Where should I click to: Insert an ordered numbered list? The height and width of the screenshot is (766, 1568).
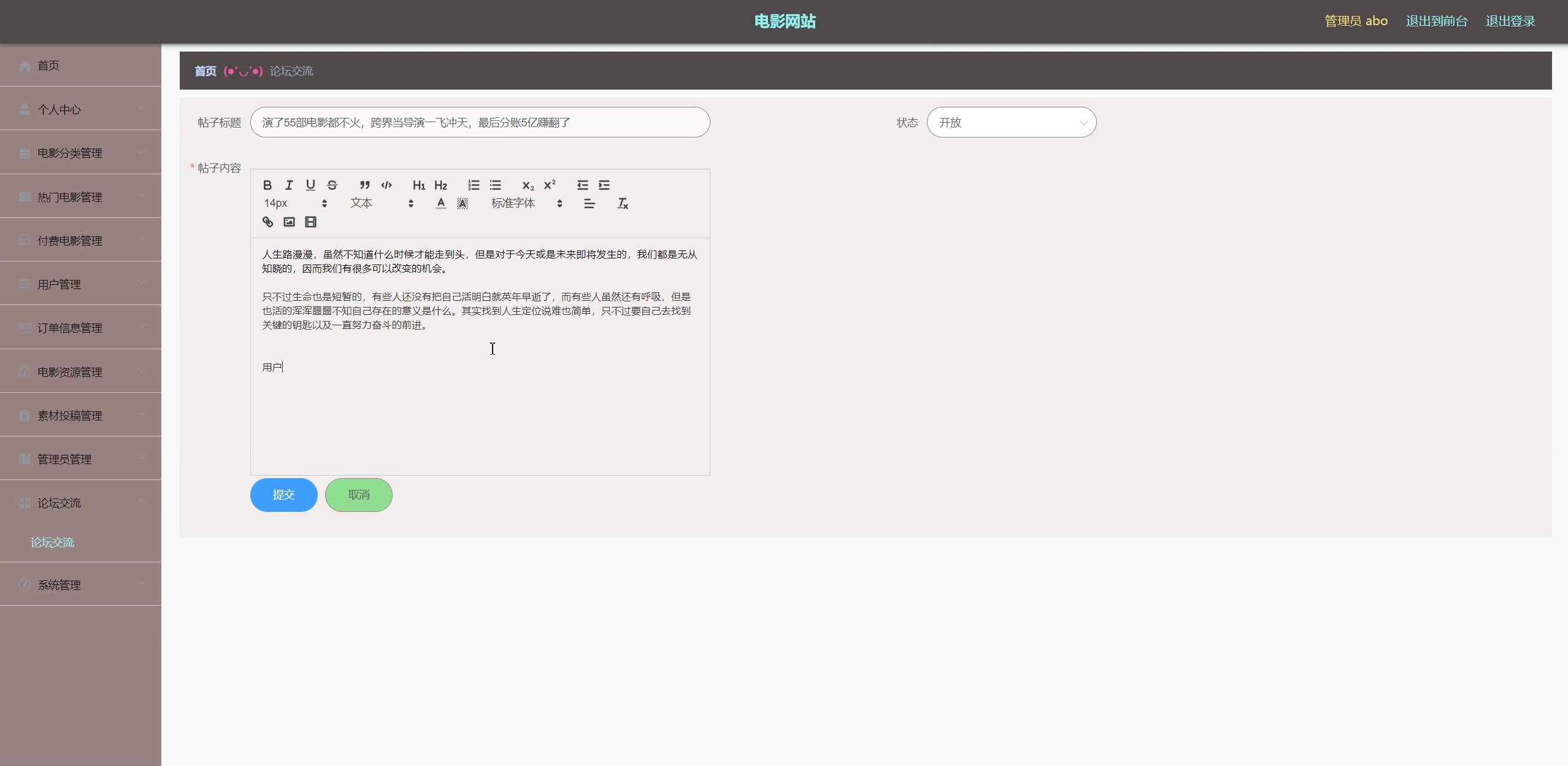click(474, 185)
